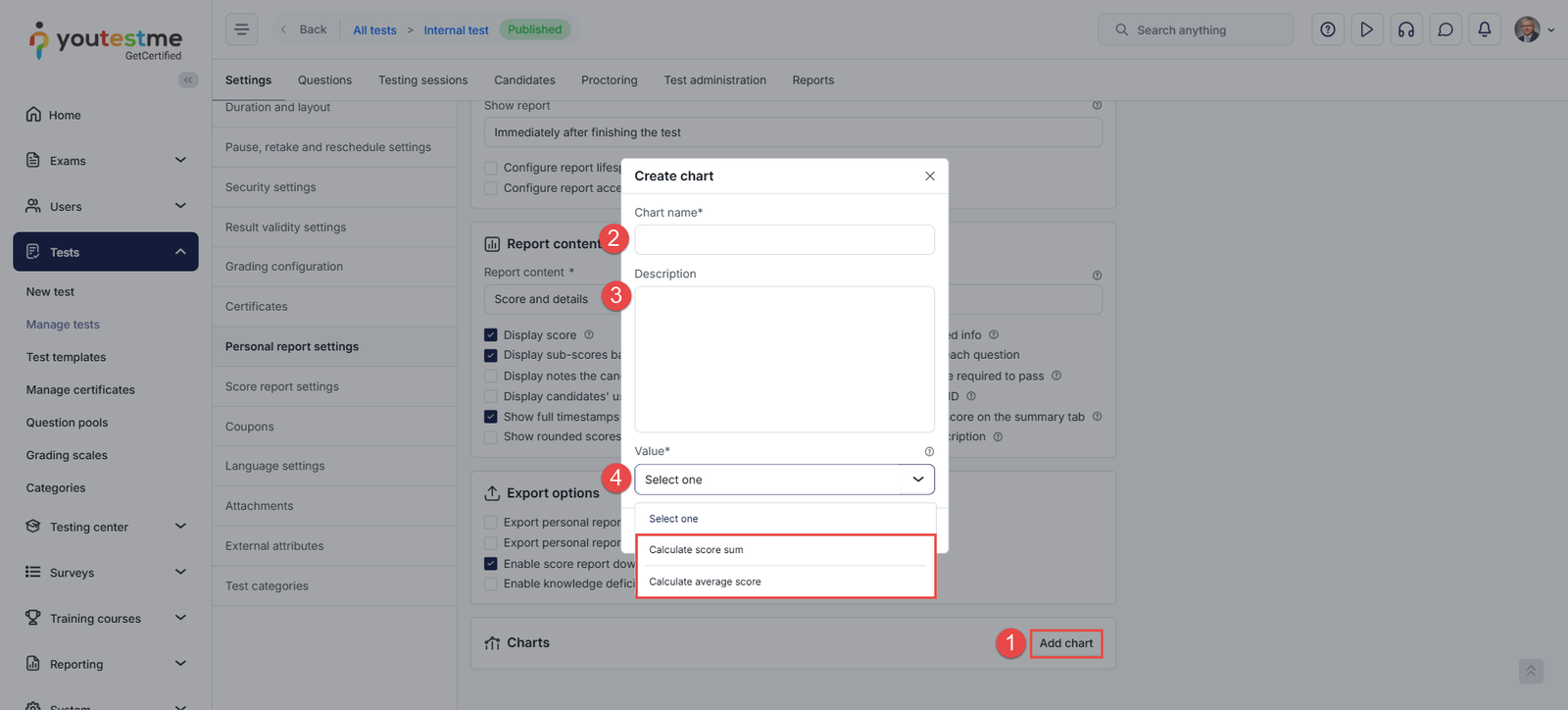Choose Calculate average score option
Image resolution: width=1568 pixels, height=710 pixels.
[705, 582]
